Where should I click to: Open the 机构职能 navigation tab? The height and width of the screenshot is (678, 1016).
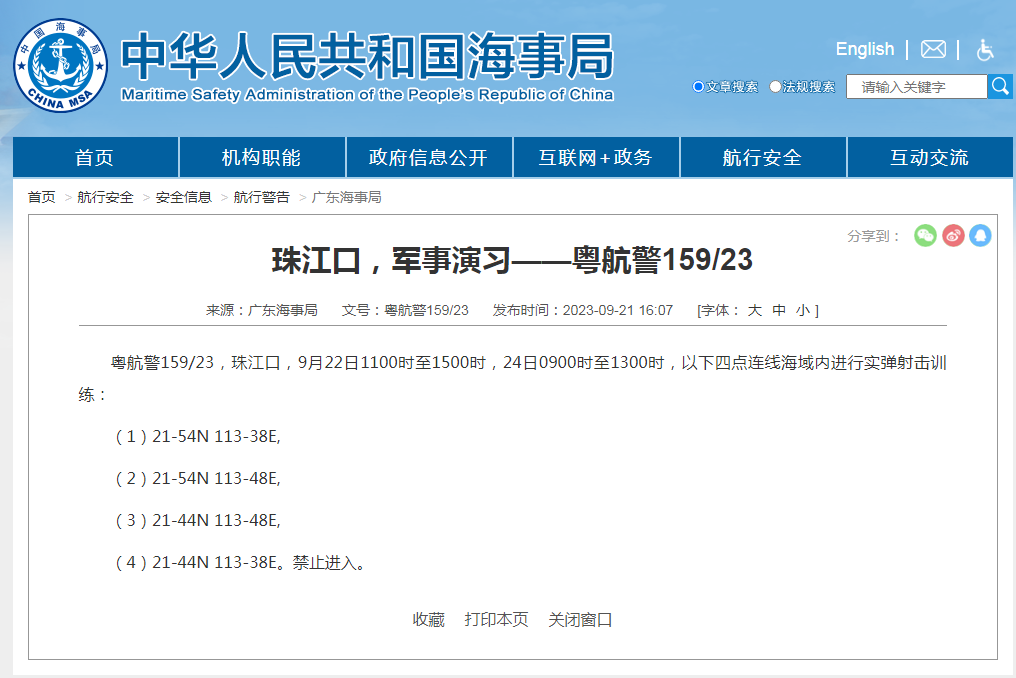(x=262, y=157)
